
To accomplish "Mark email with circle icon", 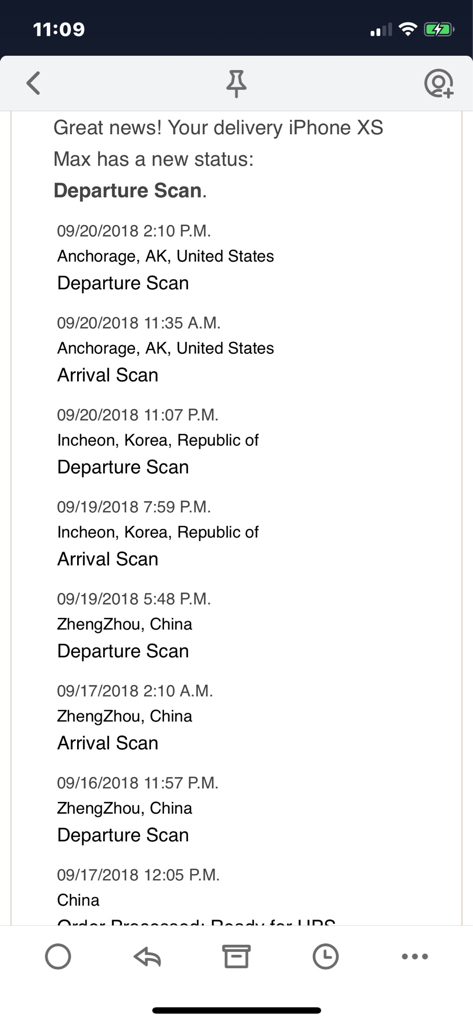I will click(x=58, y=957).
